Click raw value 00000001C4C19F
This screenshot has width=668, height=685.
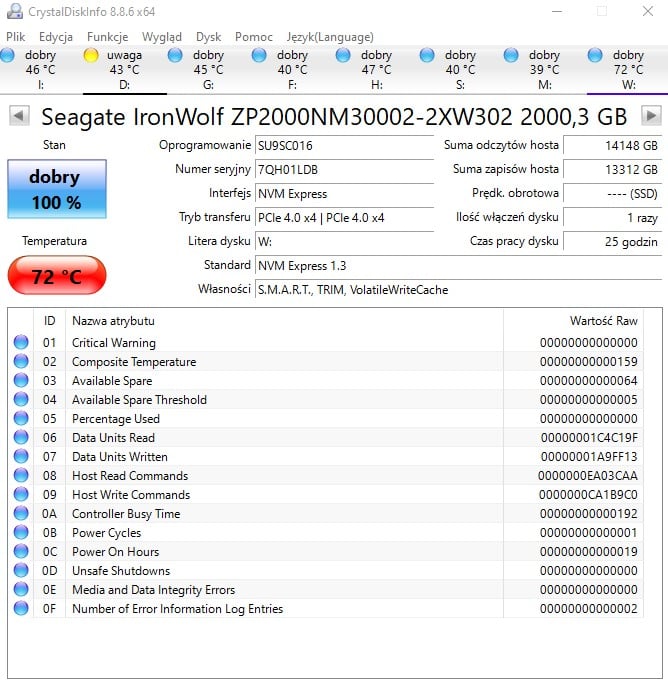[x=589, y=438]
